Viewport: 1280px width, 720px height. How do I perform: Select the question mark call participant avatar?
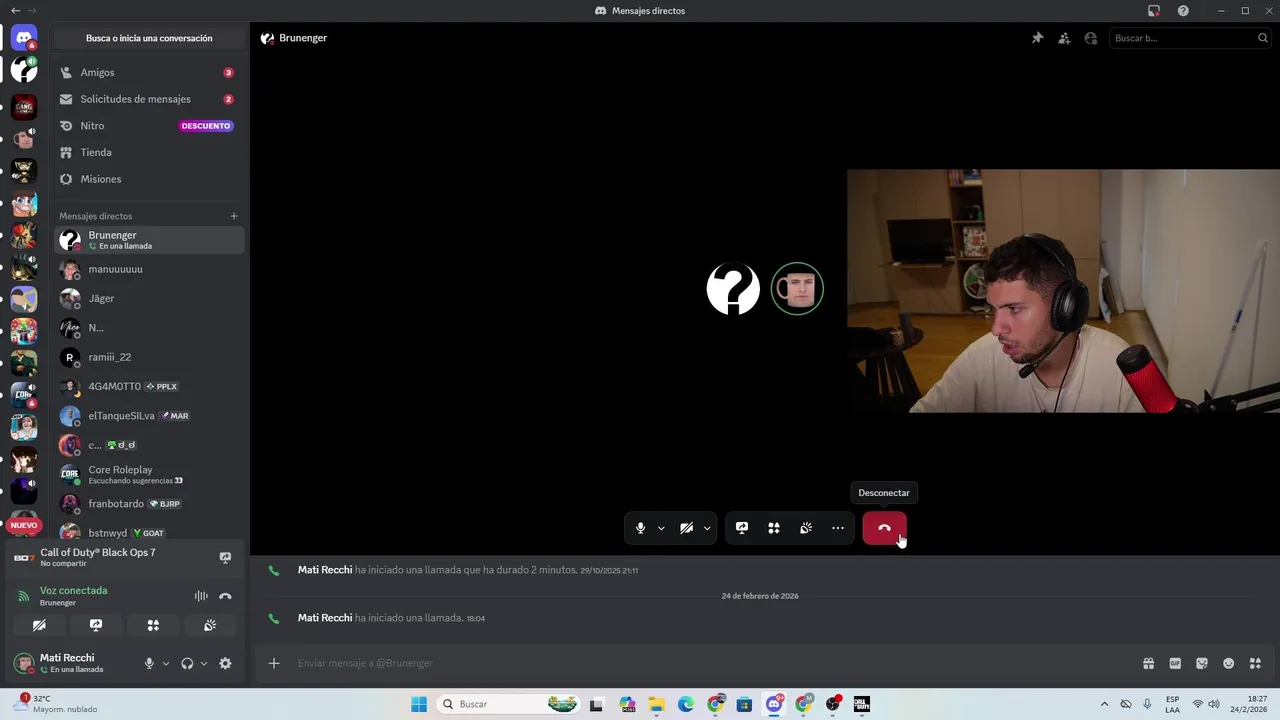pyautogui.click(x=733, y=289)
